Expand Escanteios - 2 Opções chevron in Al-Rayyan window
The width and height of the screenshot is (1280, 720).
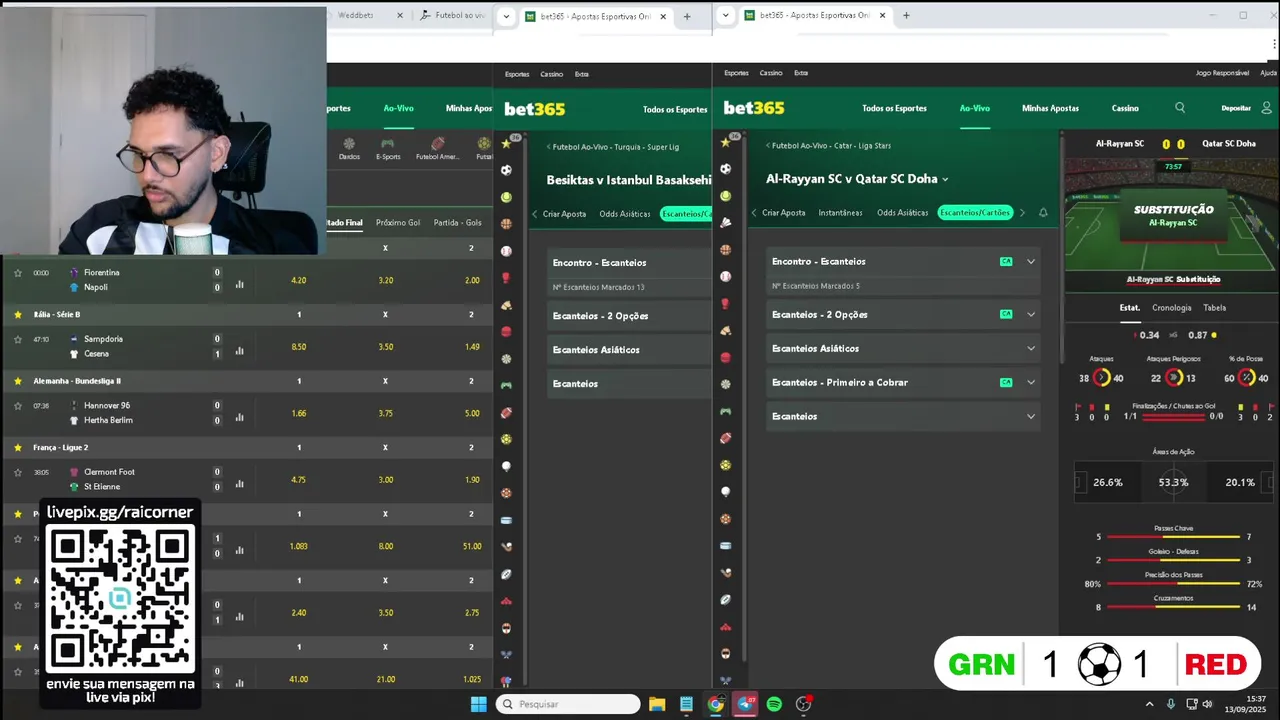[1031, 314]
